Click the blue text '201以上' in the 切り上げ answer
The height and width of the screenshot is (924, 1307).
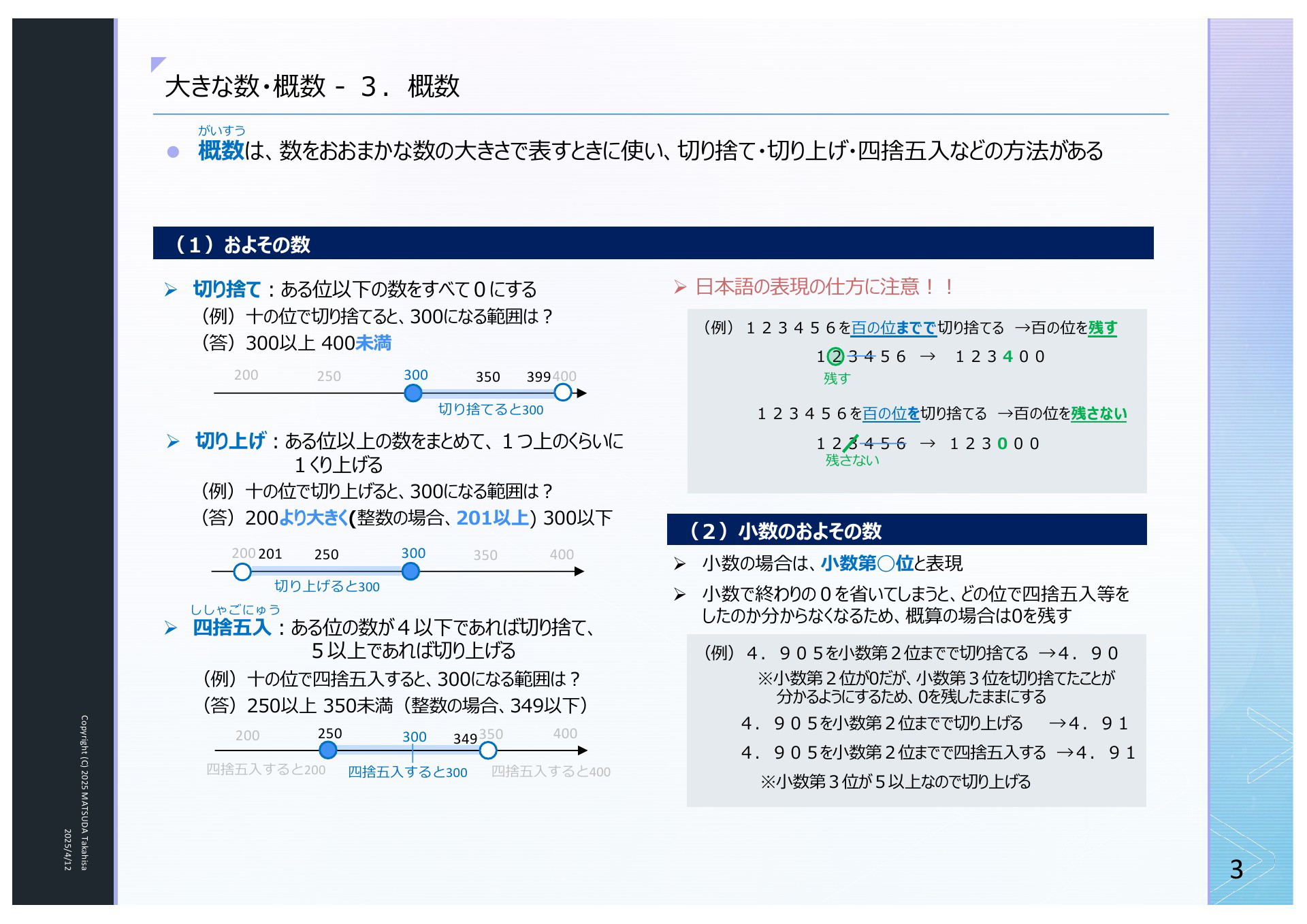492,518
